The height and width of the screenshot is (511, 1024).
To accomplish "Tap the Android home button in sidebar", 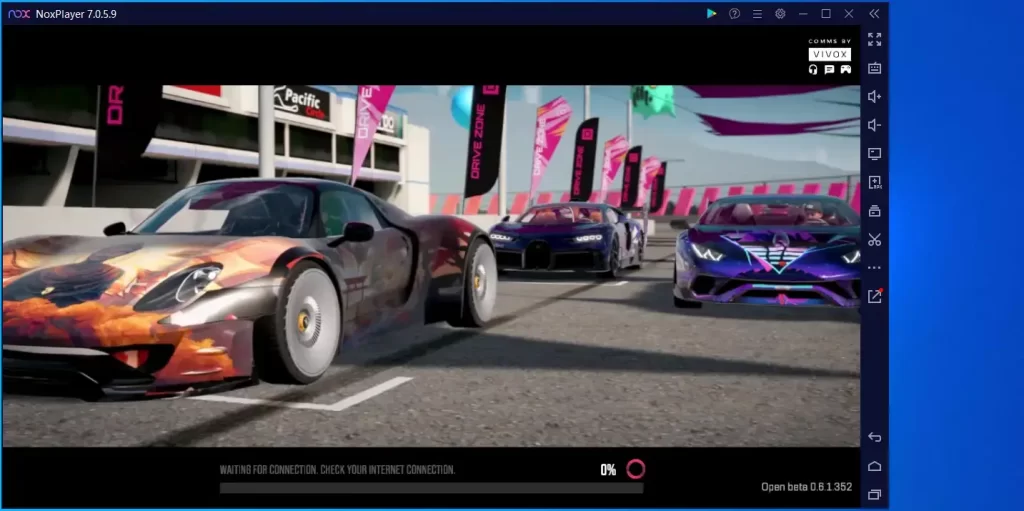I will (x=874, y=466).
